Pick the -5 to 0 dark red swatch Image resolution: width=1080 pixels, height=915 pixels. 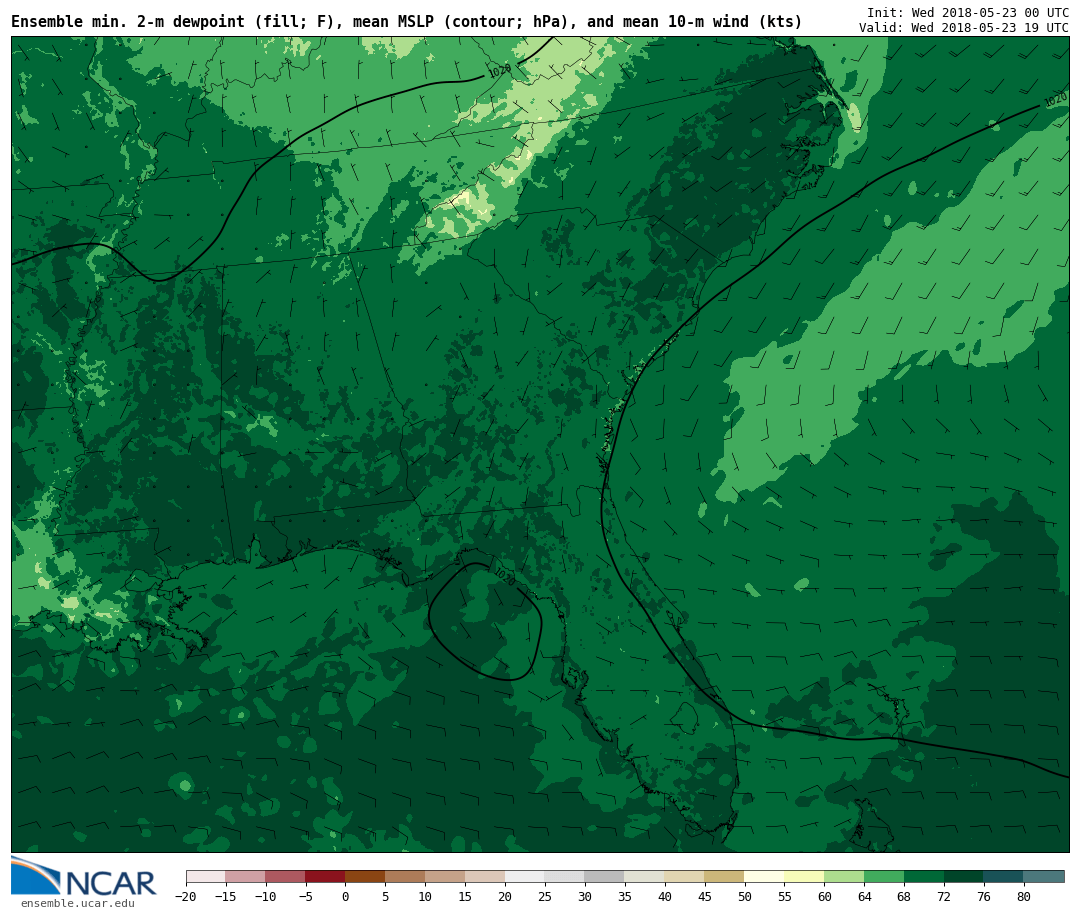(x=325, y=876)
